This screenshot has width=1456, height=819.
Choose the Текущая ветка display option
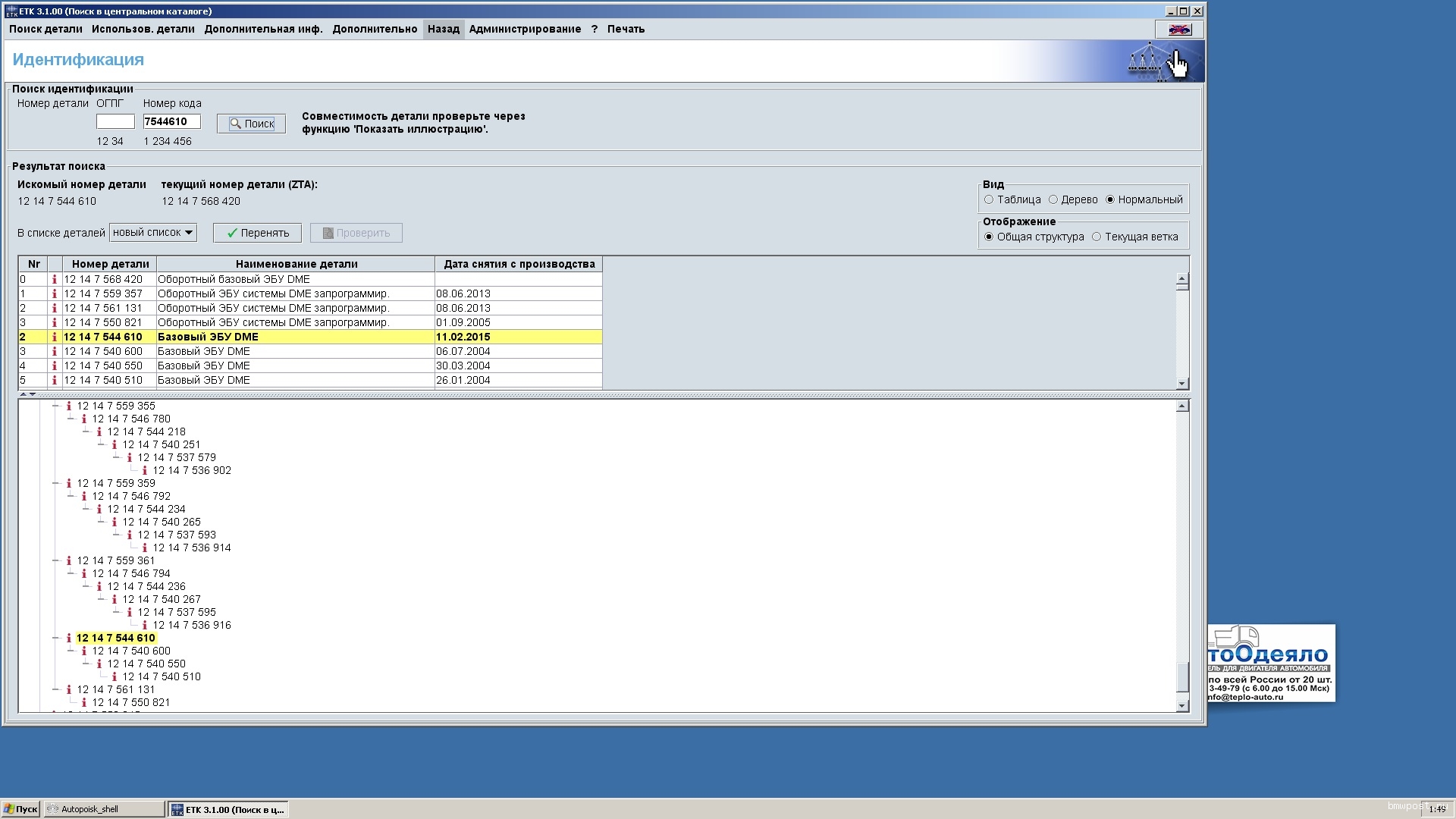[1097, 237]
